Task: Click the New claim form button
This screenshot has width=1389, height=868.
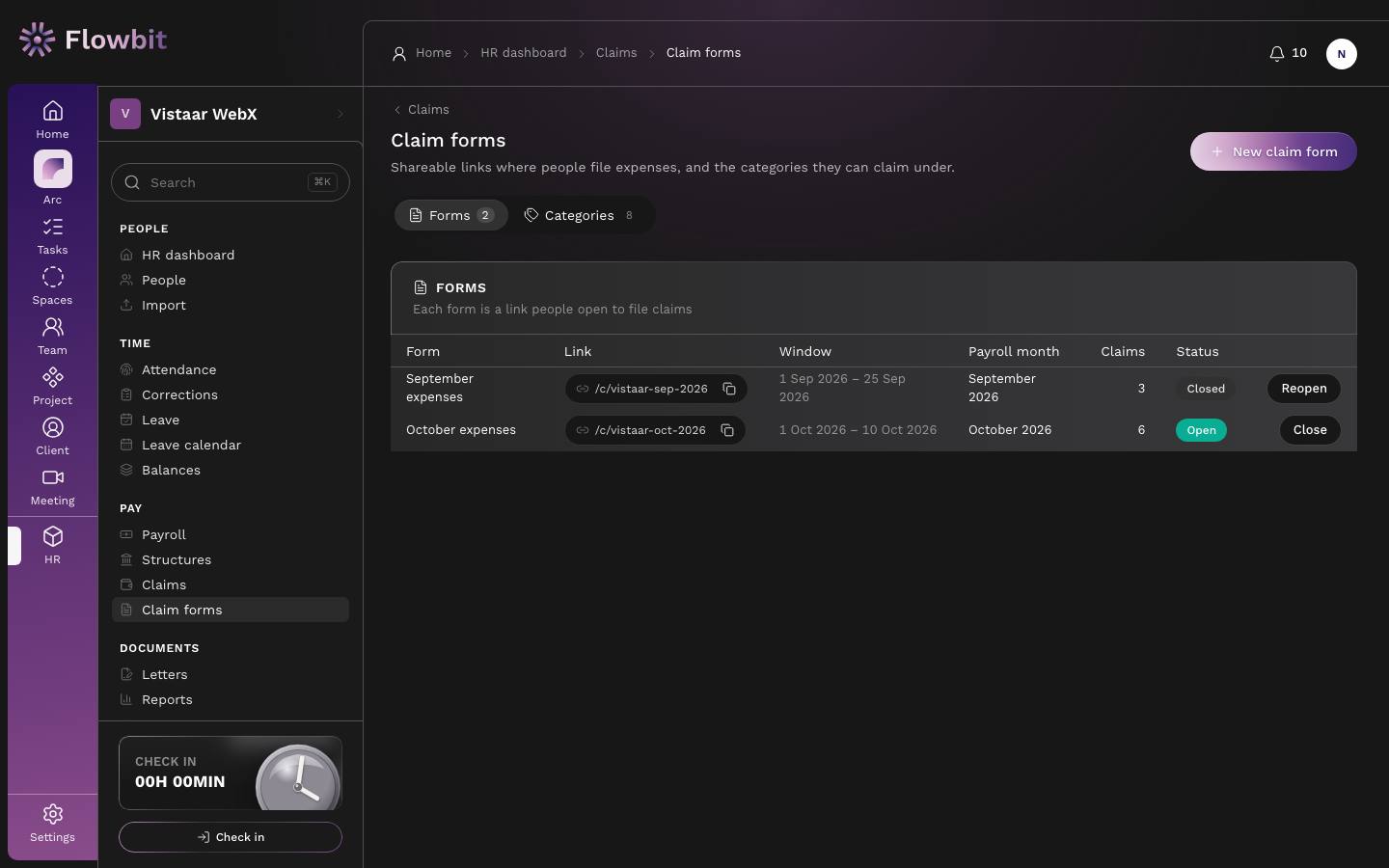Action: tap(1273, 151)
